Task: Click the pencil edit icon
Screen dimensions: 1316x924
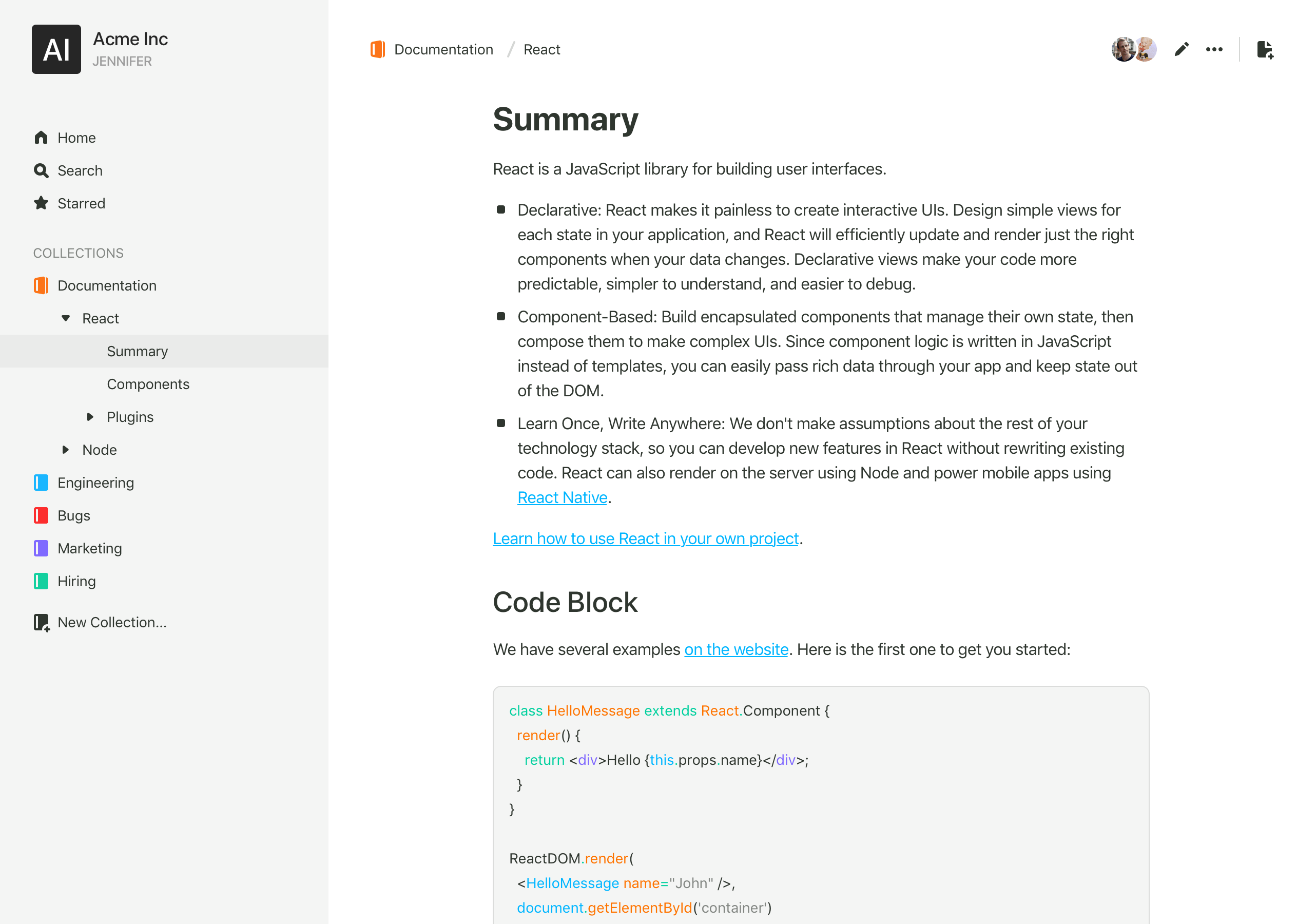Action: click(x=1182, y=50)
